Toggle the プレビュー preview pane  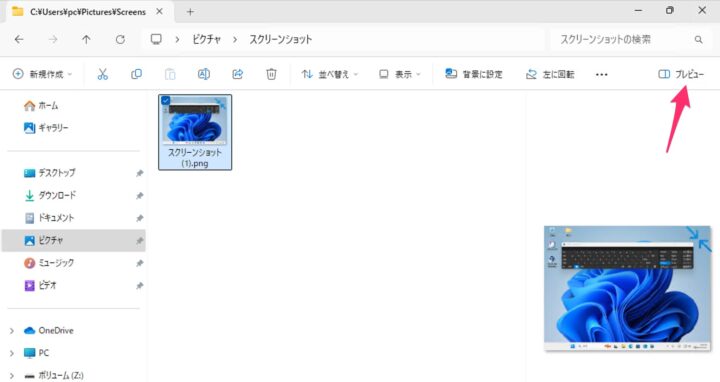(681, 74)
